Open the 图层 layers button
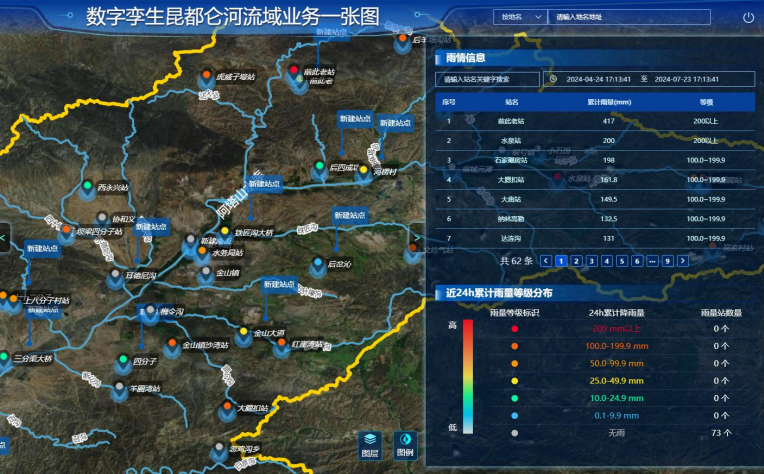 coord(370,443)
